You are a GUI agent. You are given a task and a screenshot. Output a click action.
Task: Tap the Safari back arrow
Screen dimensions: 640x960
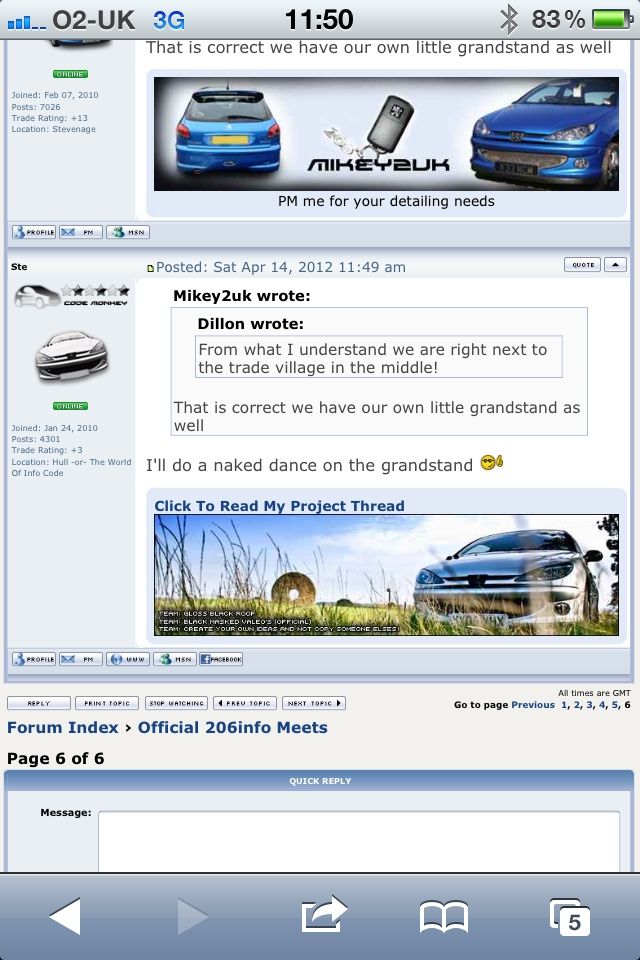65,915
